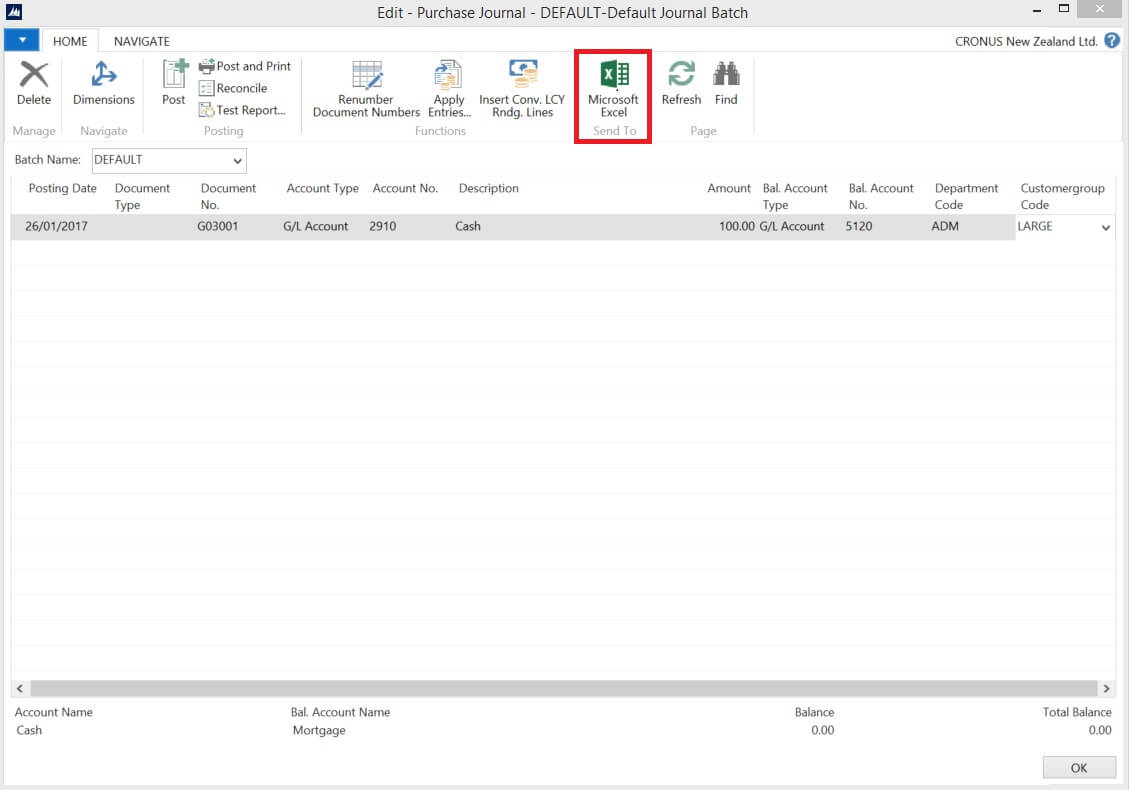
Task: Click balancing account number 5120
Action: click(859, 226)
